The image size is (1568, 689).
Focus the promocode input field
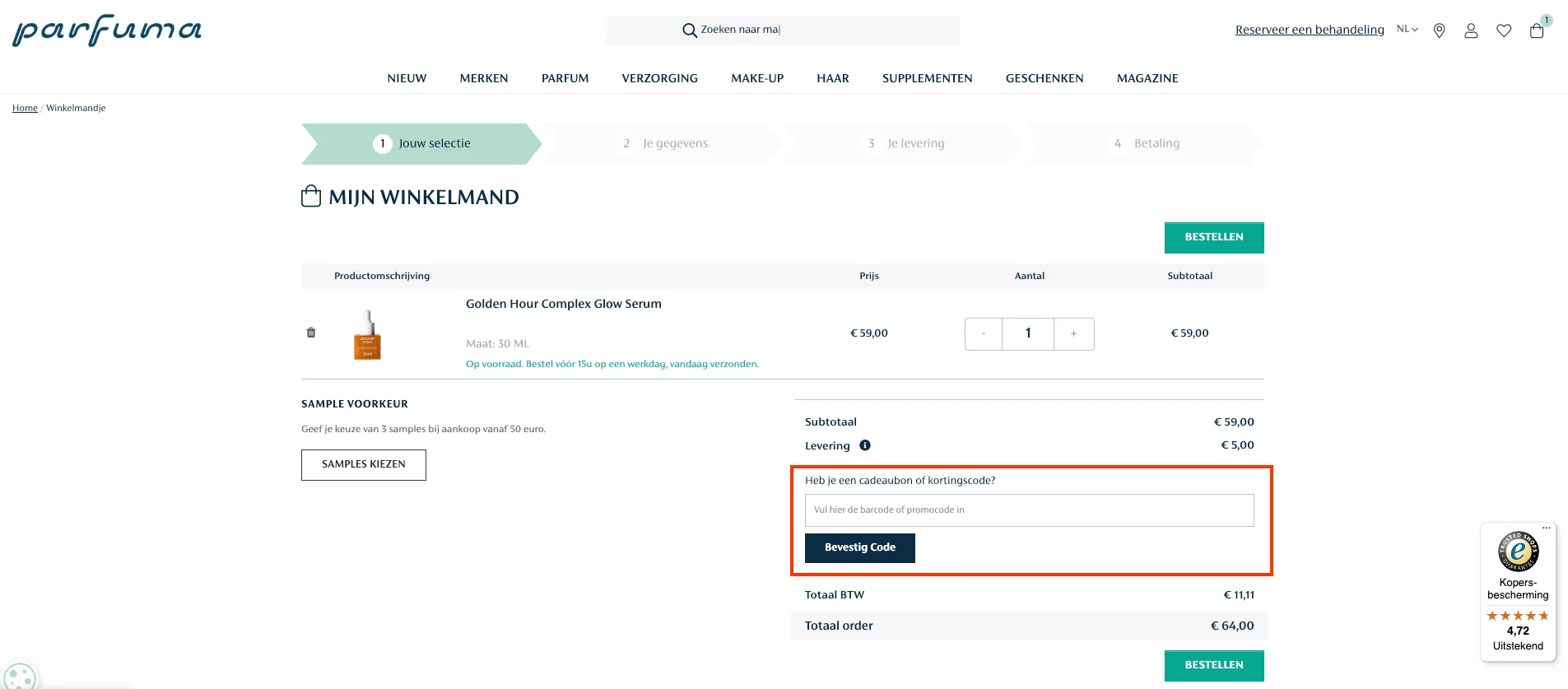pyautogui.click(x=1030, y=510)
